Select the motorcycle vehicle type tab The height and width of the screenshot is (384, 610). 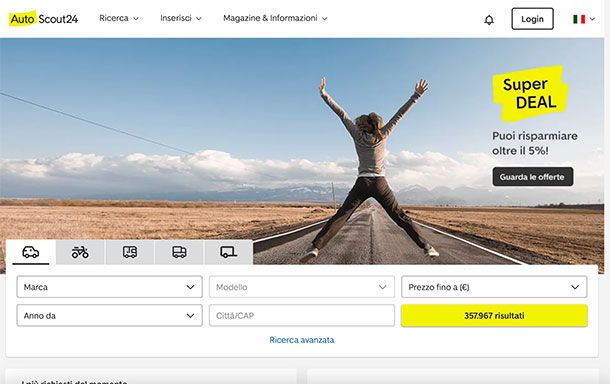pos(80,252)
